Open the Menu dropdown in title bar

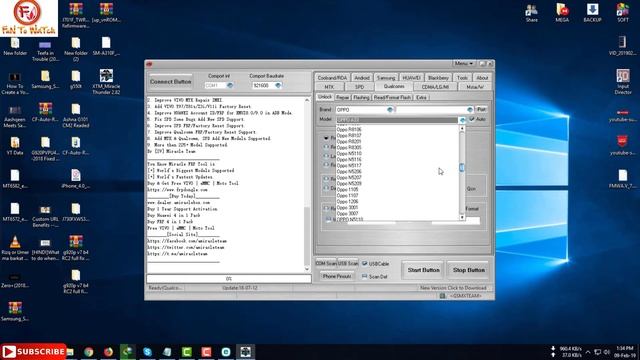(x=464, y=64)
